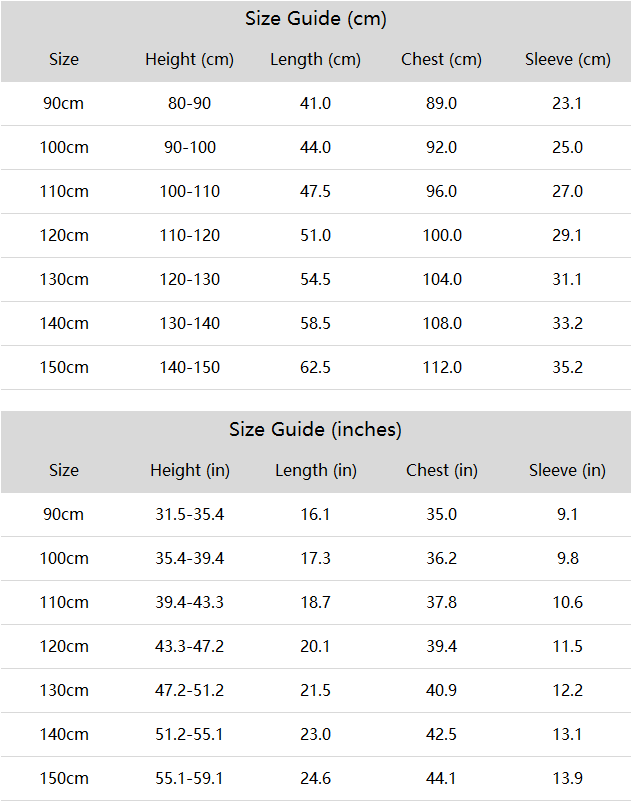This screenshot has height=801, width=631.
Task: Select the Chest (in) column header
Action: (441, 470)
